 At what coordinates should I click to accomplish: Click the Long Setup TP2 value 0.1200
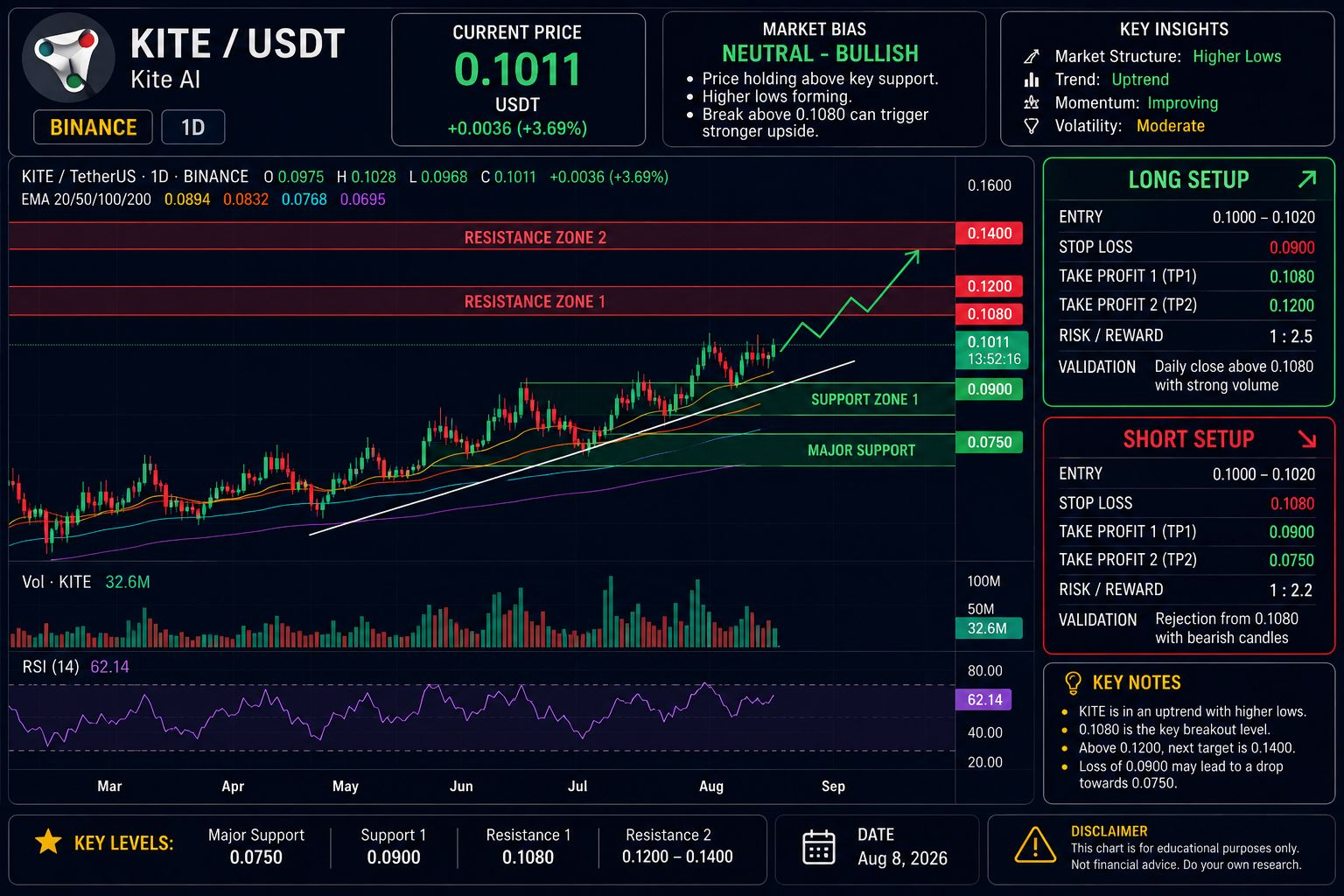1292,305
